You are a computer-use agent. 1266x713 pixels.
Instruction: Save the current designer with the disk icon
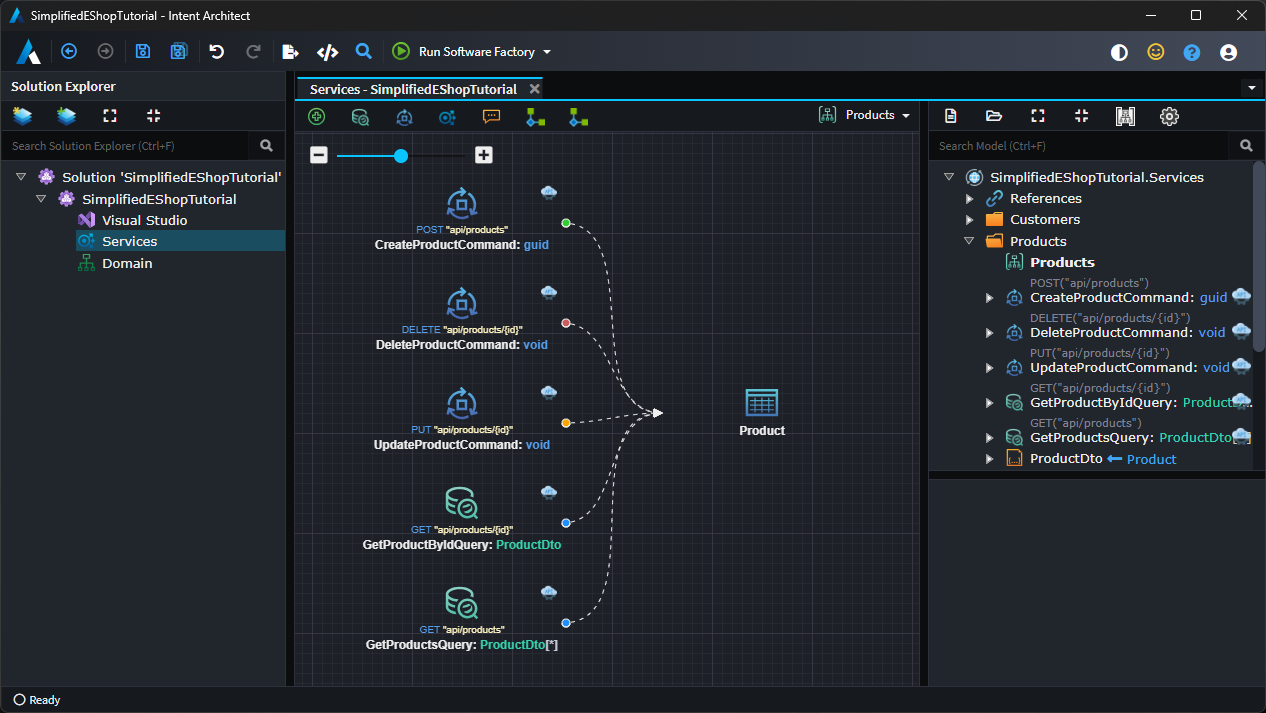point(142,51)
